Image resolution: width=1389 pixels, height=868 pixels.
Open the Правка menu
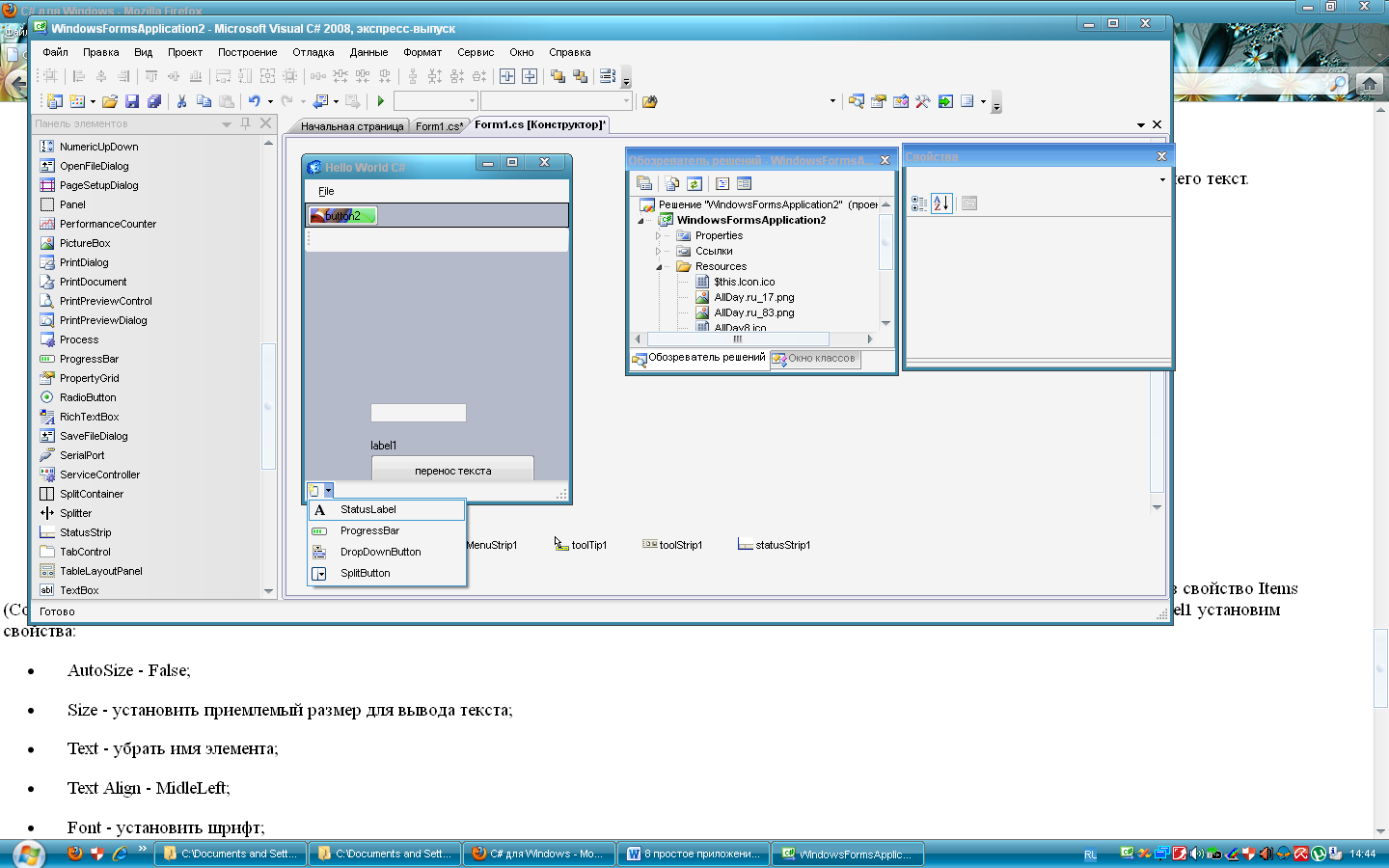(x=101, y=52)
